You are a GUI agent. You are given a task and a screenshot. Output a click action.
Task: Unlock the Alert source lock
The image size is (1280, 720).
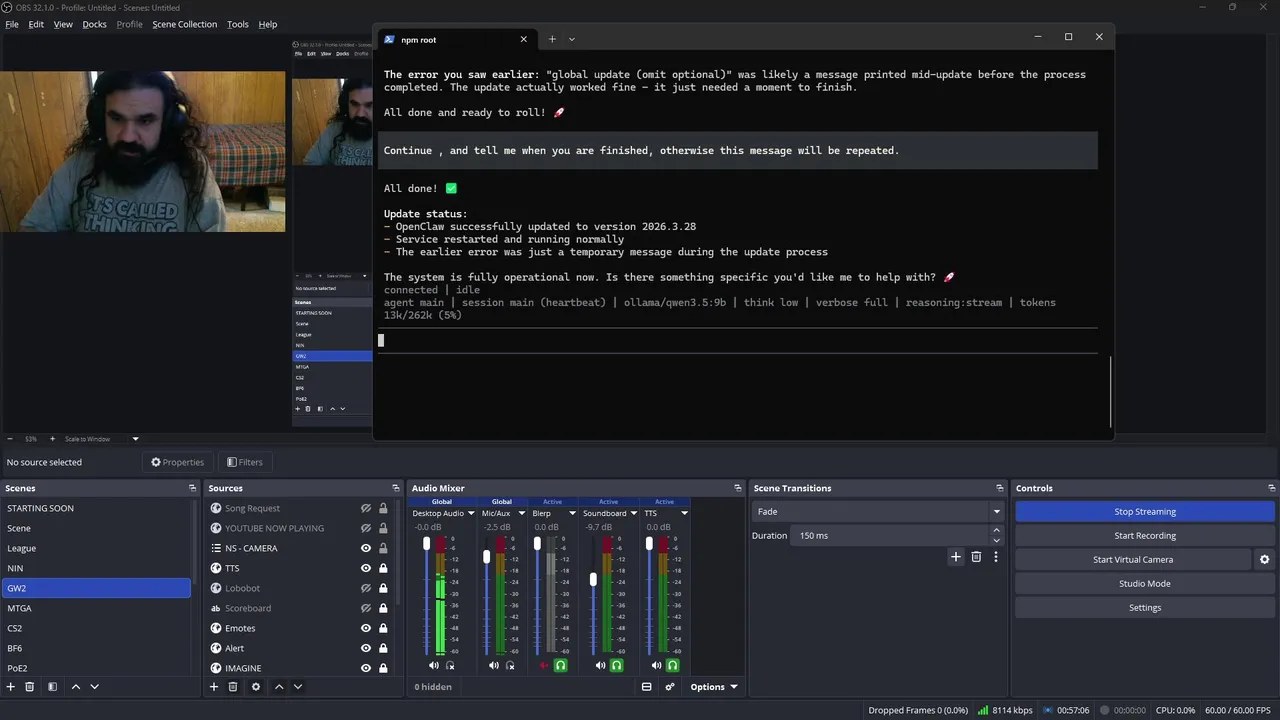pyautogui.click(x=383, y=648)
